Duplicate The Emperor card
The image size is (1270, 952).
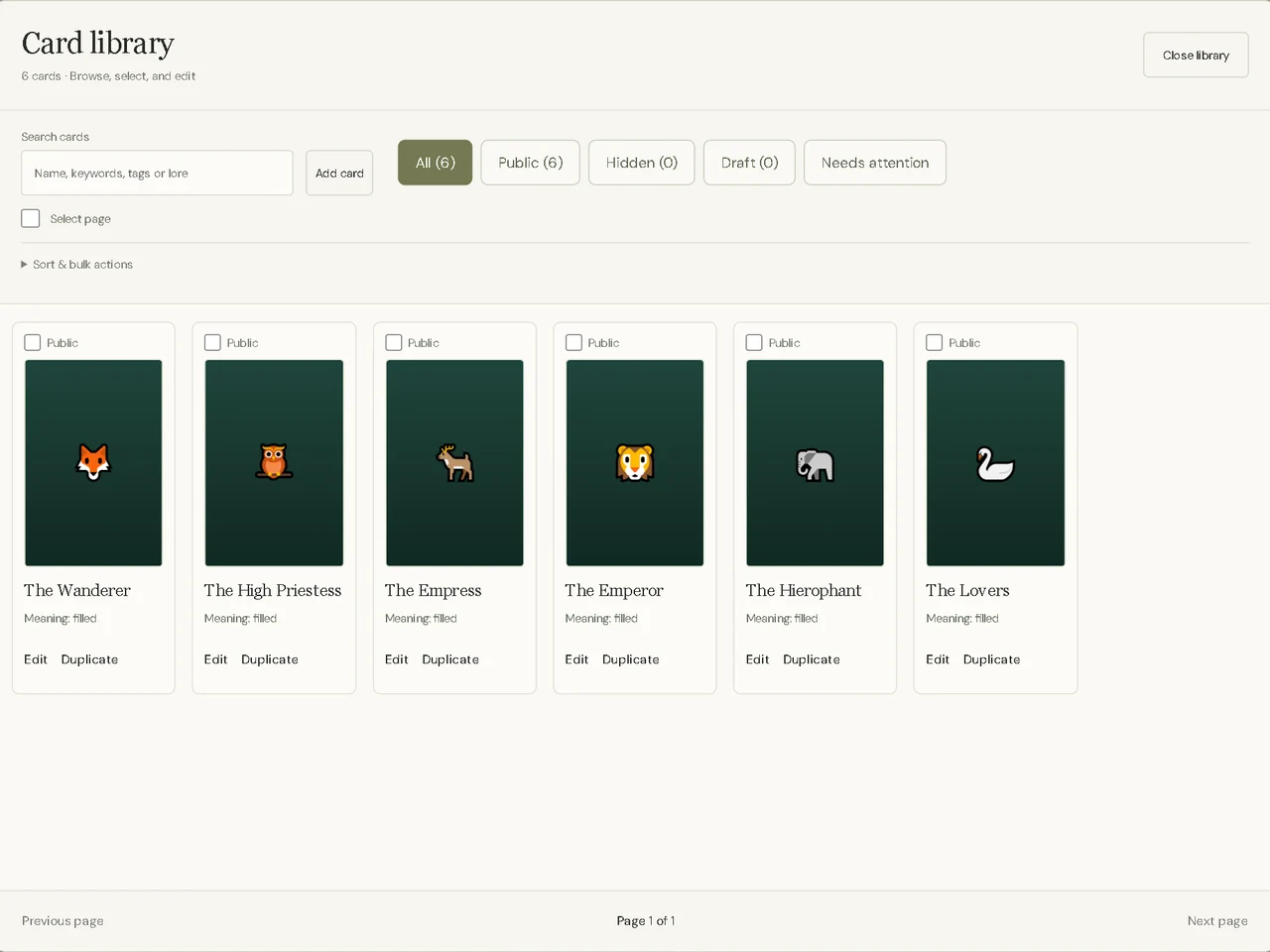pyautogui.click(x=631, y=659)
